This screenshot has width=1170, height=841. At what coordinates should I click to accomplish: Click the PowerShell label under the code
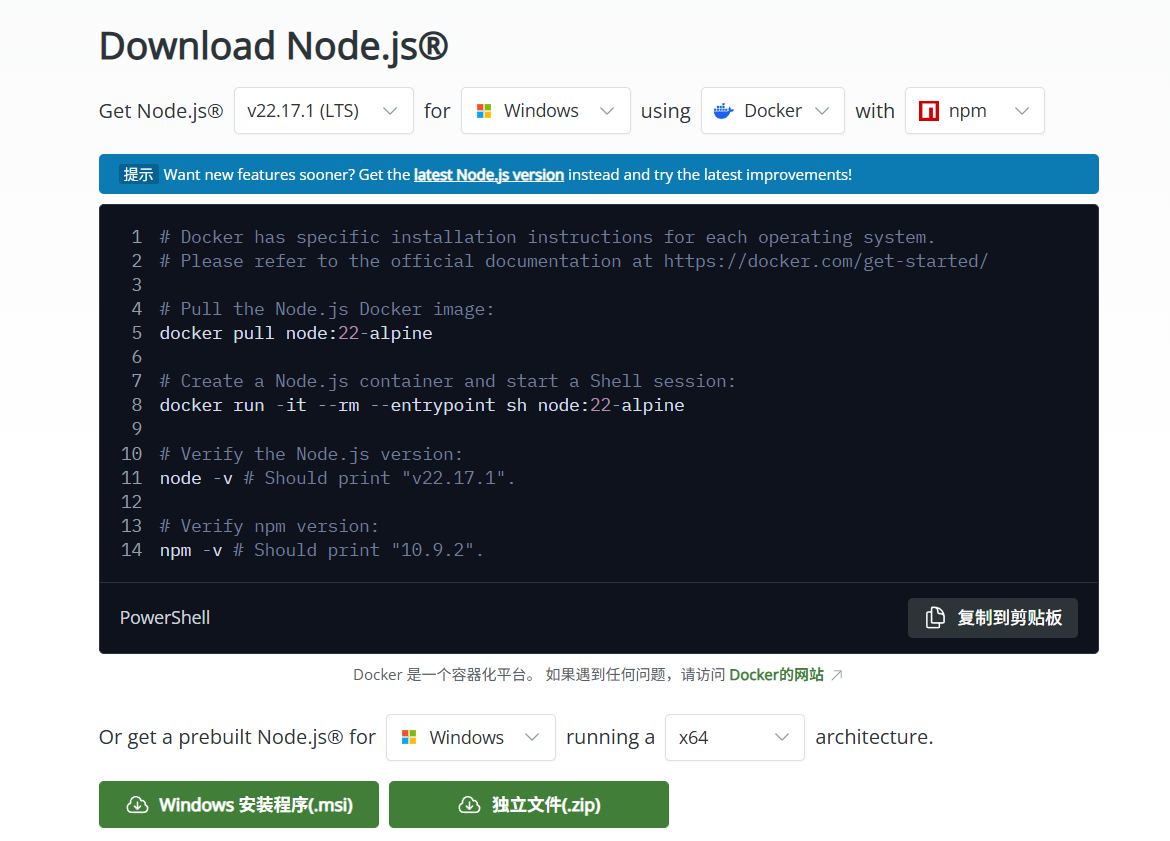165,618
